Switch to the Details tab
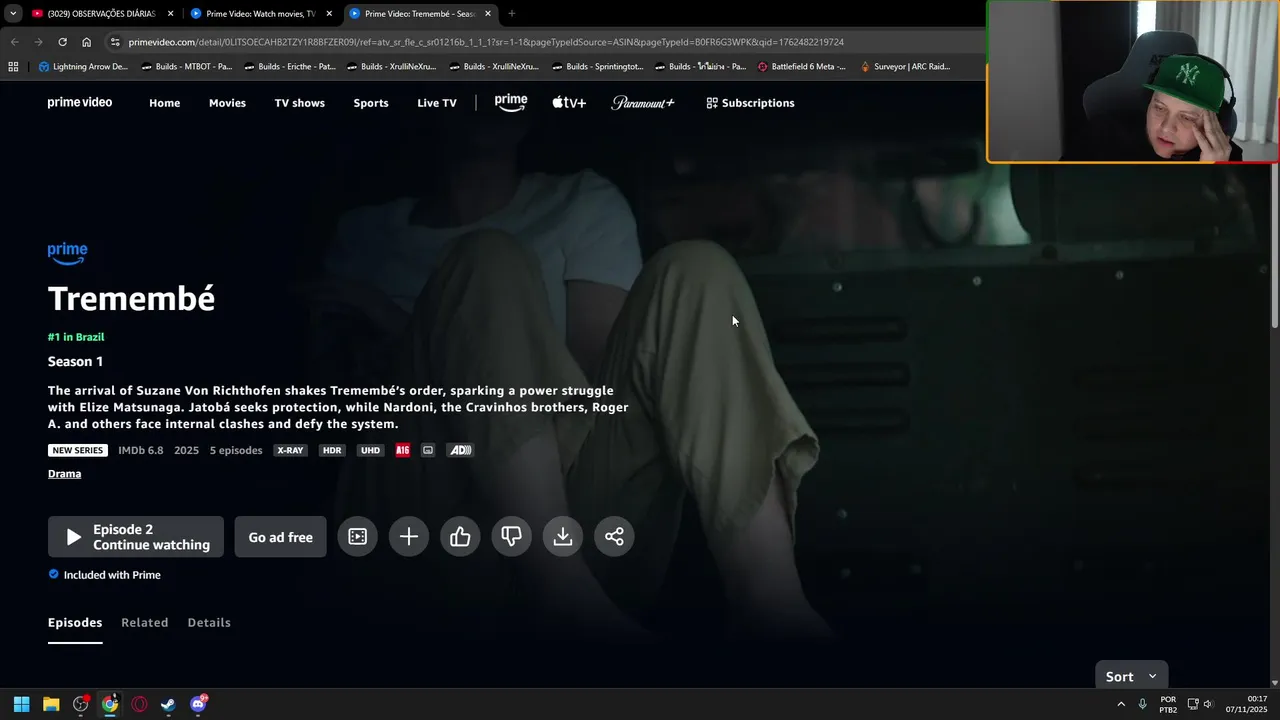Viewport: 1280px width, 720px height. pos(209,622)
